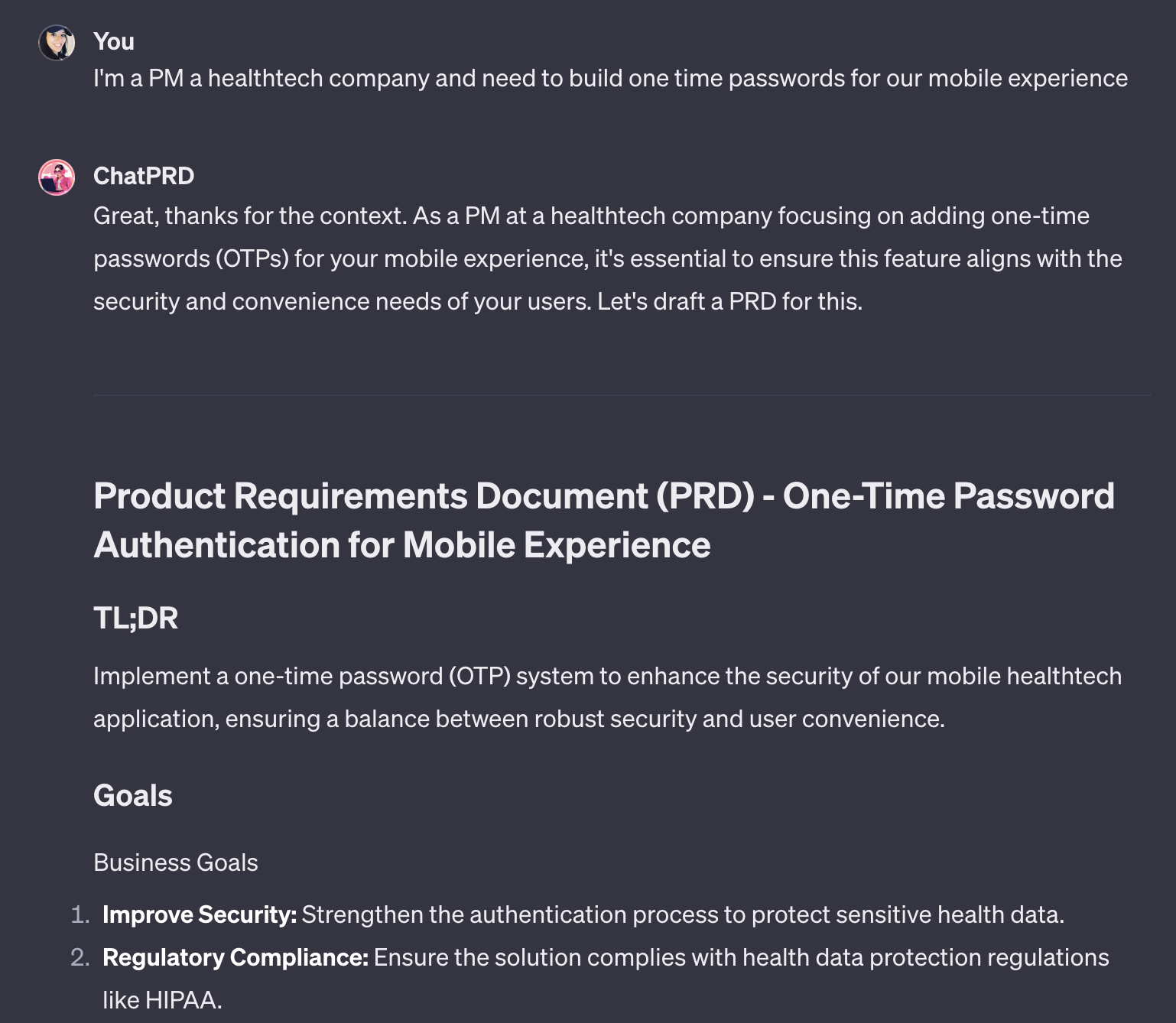Click the 'Regulatory Compliance:' bold list item
The width and height of the screenshot is (1176, 1023).
[236, 957]
